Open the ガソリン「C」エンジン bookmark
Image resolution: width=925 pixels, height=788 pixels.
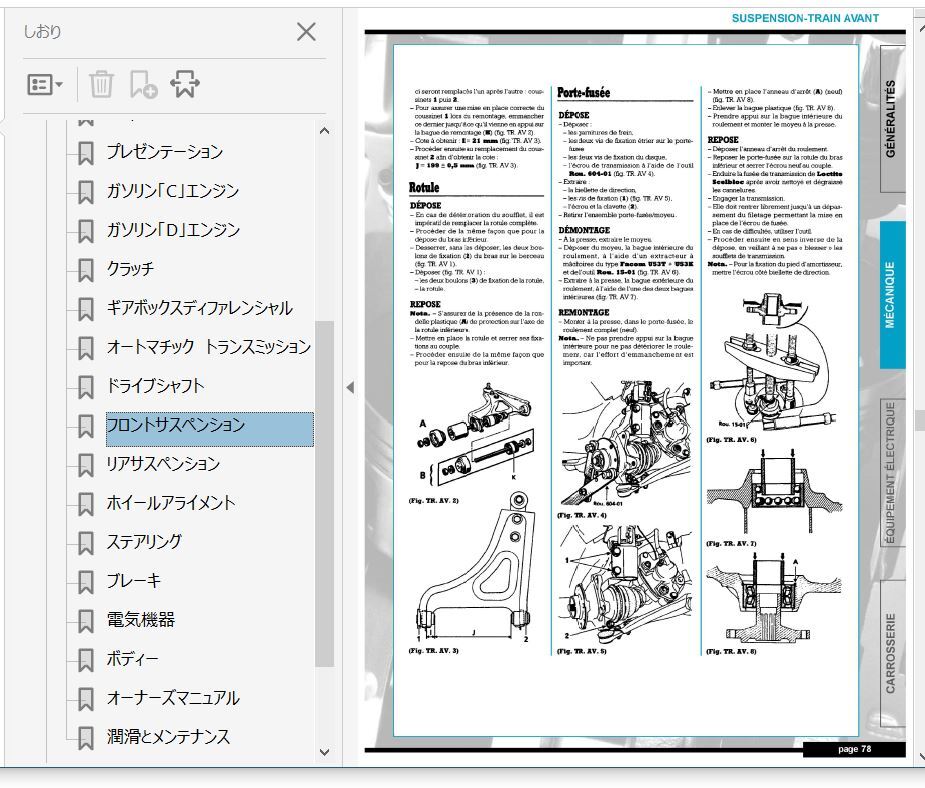point(172,191)
